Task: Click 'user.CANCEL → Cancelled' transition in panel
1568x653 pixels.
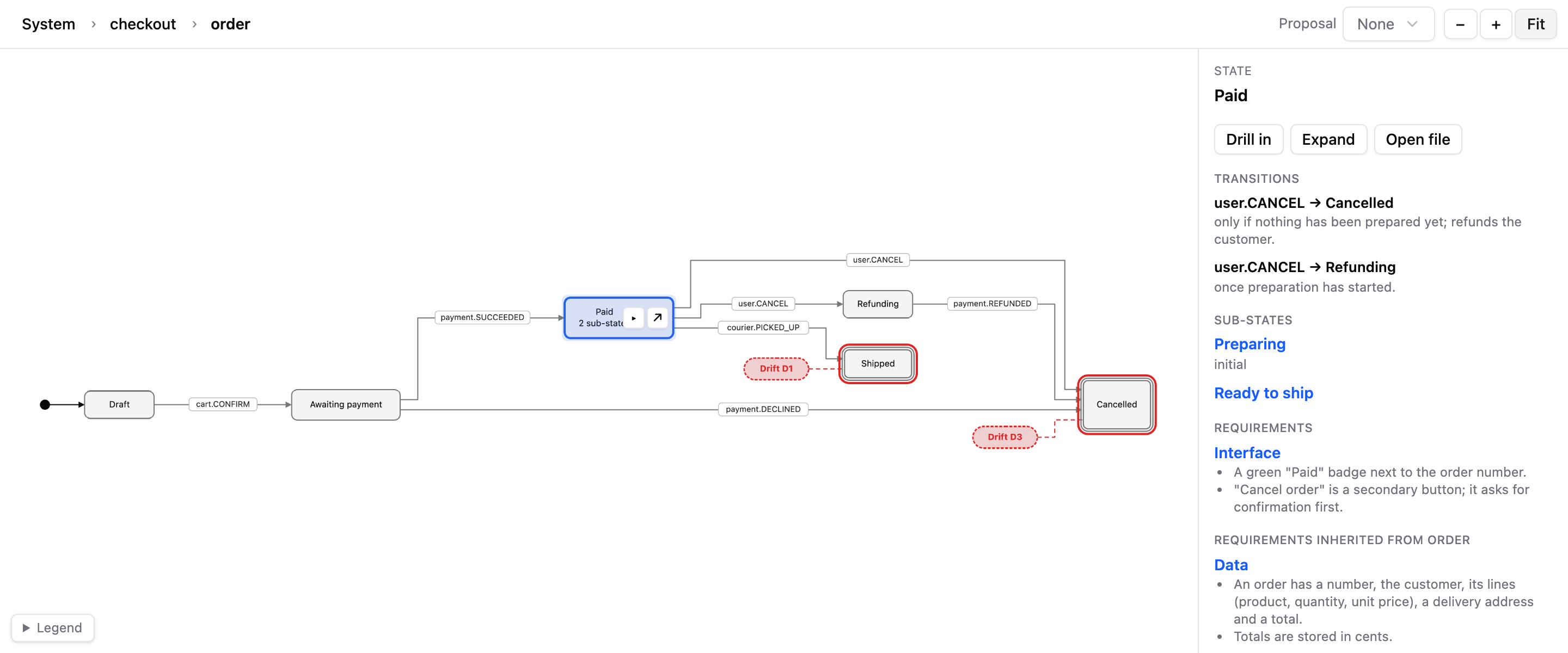Action: tap(1303, 202)
